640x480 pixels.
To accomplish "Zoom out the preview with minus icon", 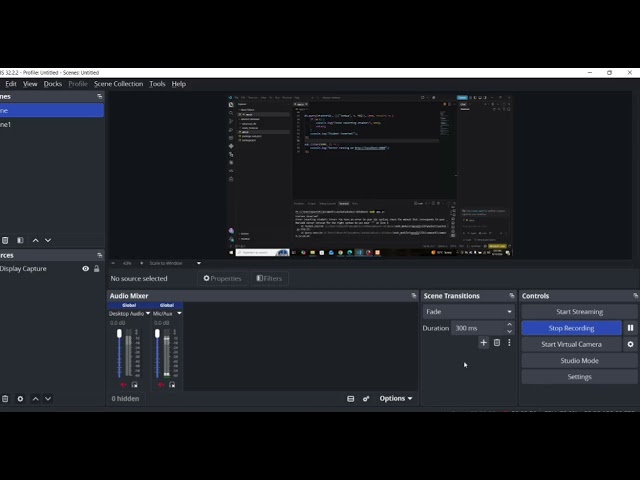I will (113, 263).
